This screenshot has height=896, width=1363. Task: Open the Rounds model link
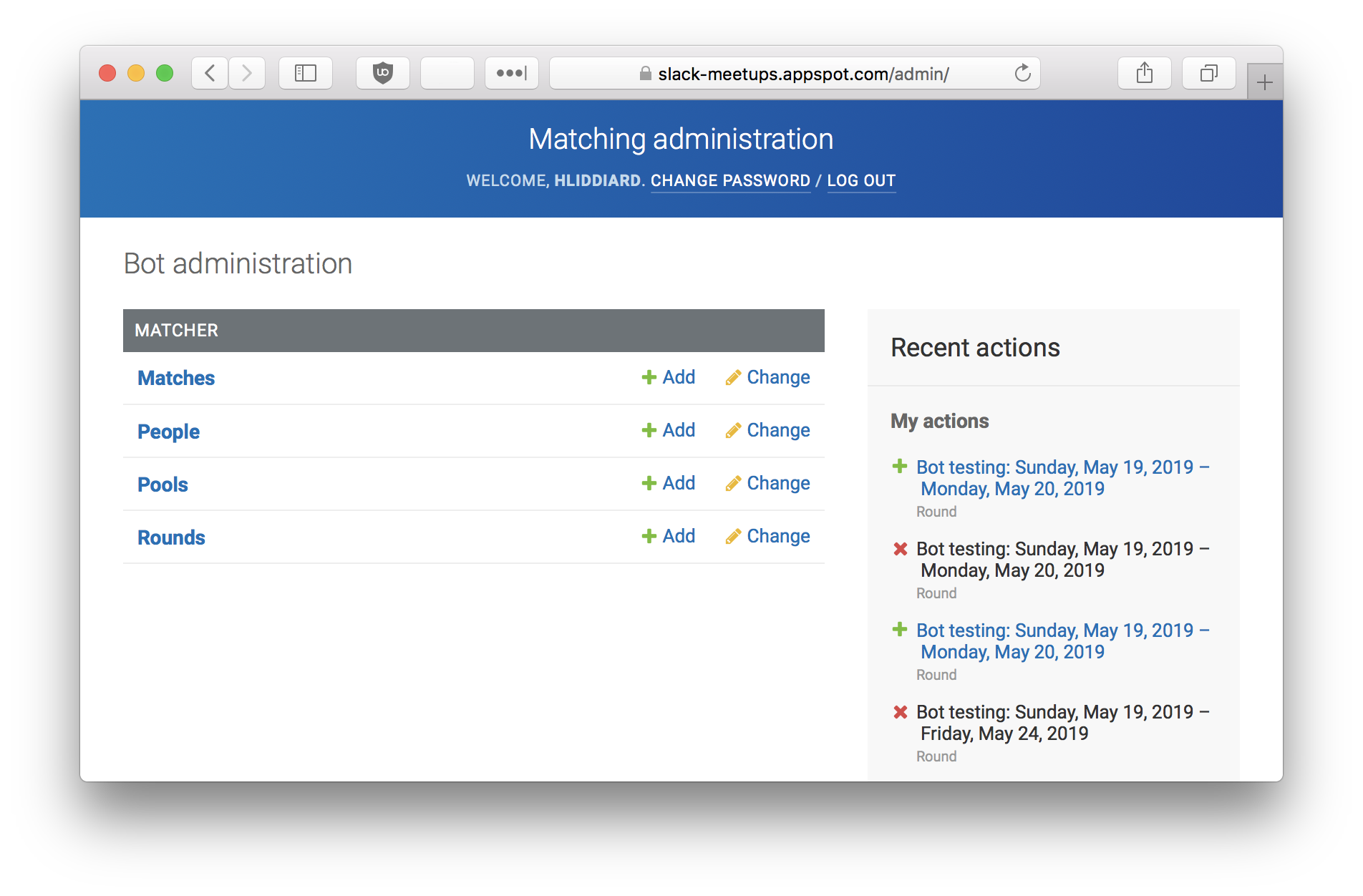(171, 537)
